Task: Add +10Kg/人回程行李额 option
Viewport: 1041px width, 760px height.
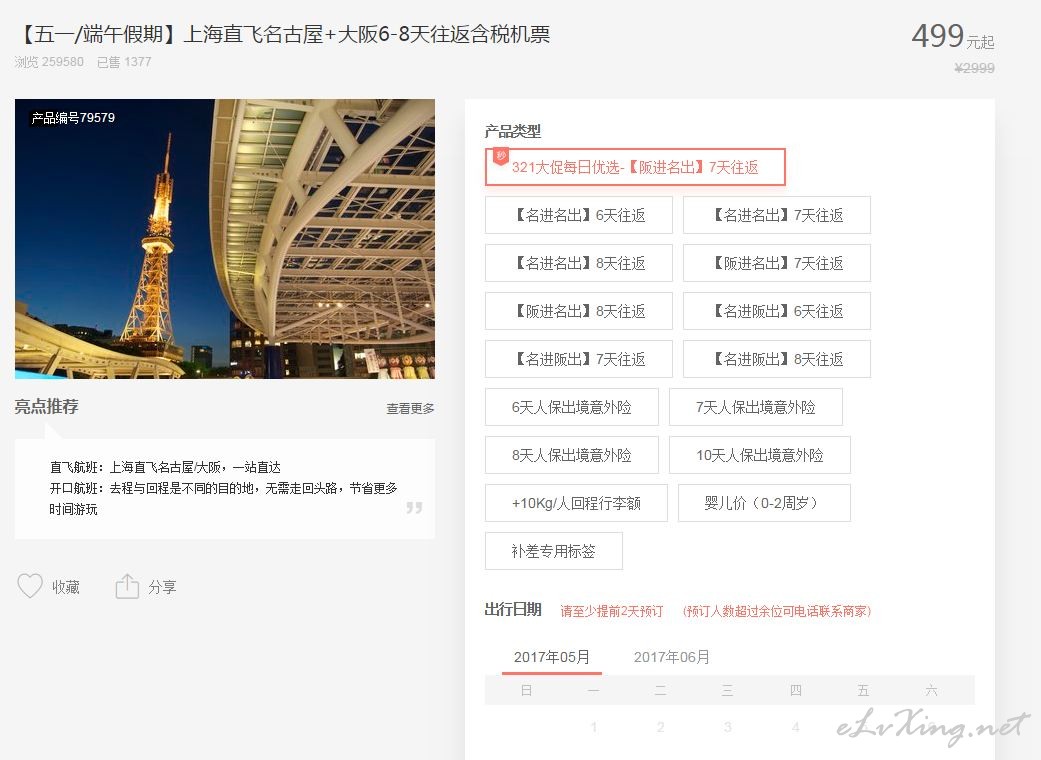Action: [x=576, y=503]
